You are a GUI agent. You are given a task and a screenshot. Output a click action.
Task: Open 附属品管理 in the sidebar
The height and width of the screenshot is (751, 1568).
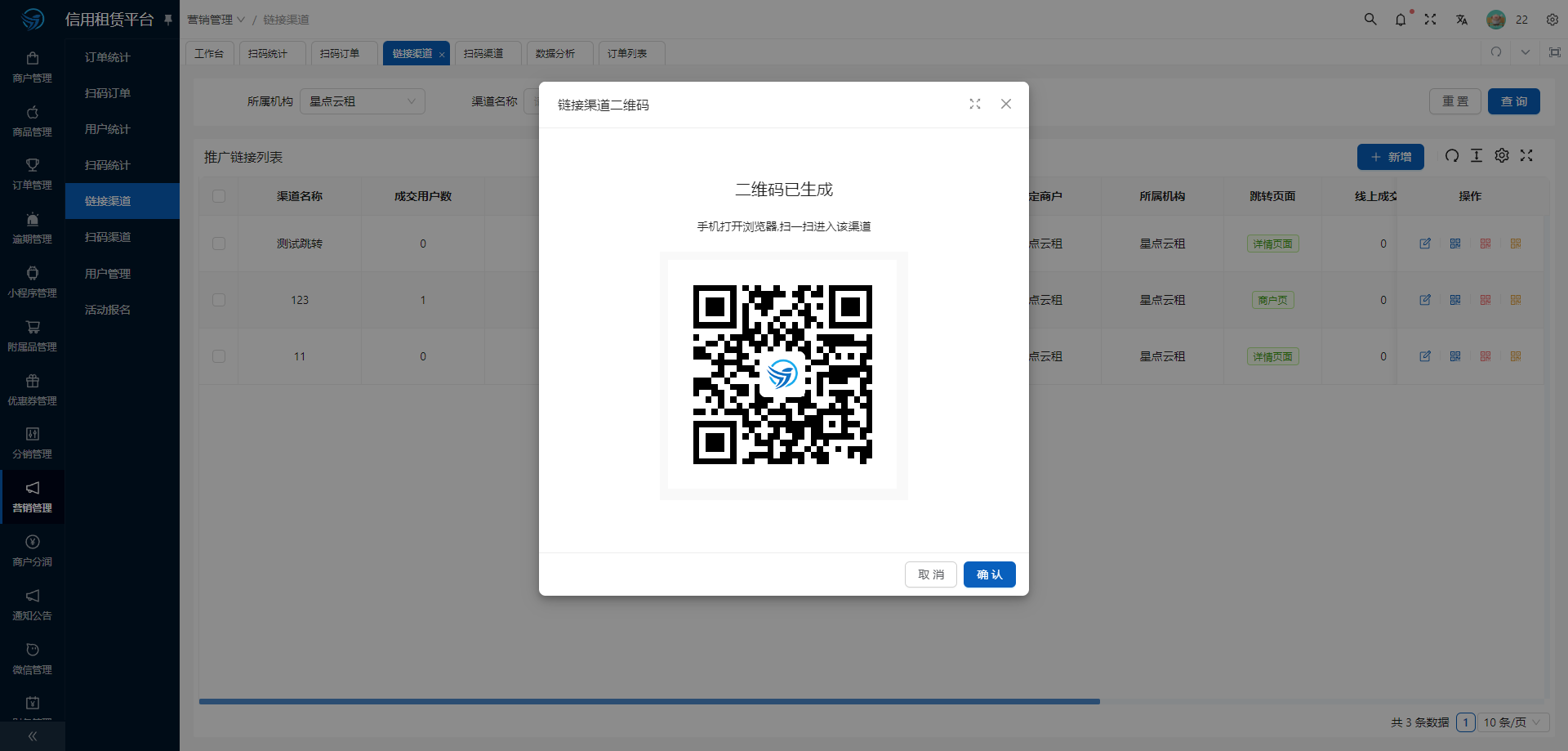pos(33,336)
